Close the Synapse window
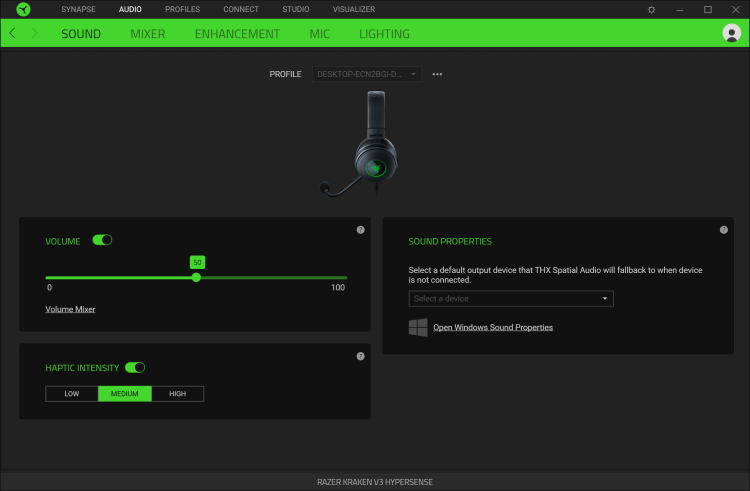 click(736, 10)
